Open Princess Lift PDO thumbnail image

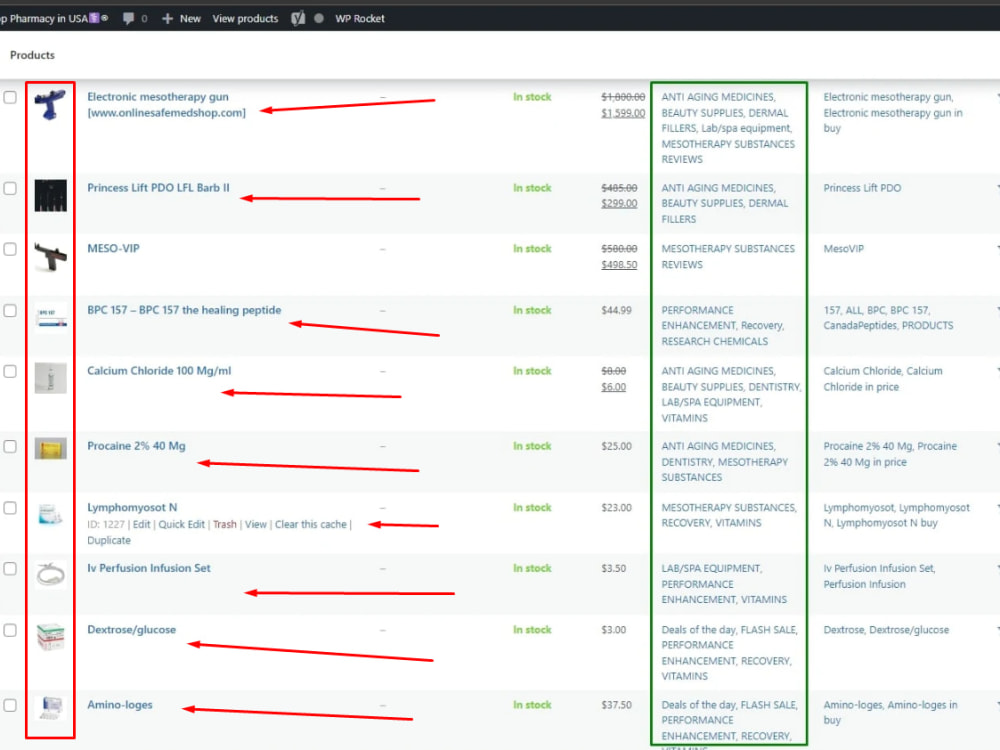pos(50,196)
